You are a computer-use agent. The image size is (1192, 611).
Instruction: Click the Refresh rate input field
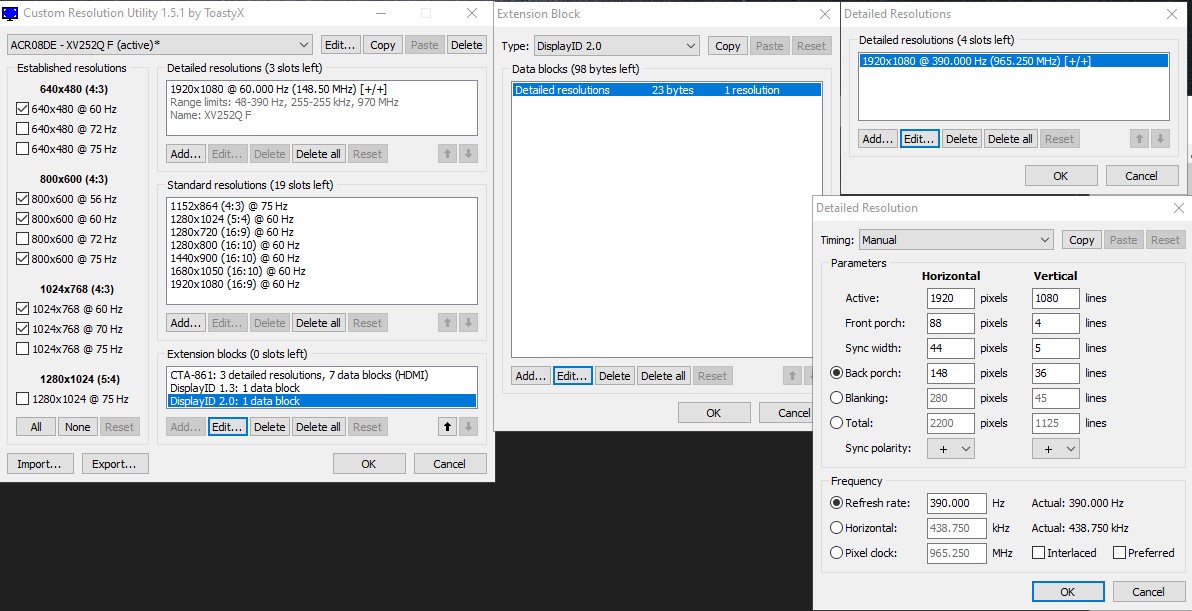click(x=956, y=503)
